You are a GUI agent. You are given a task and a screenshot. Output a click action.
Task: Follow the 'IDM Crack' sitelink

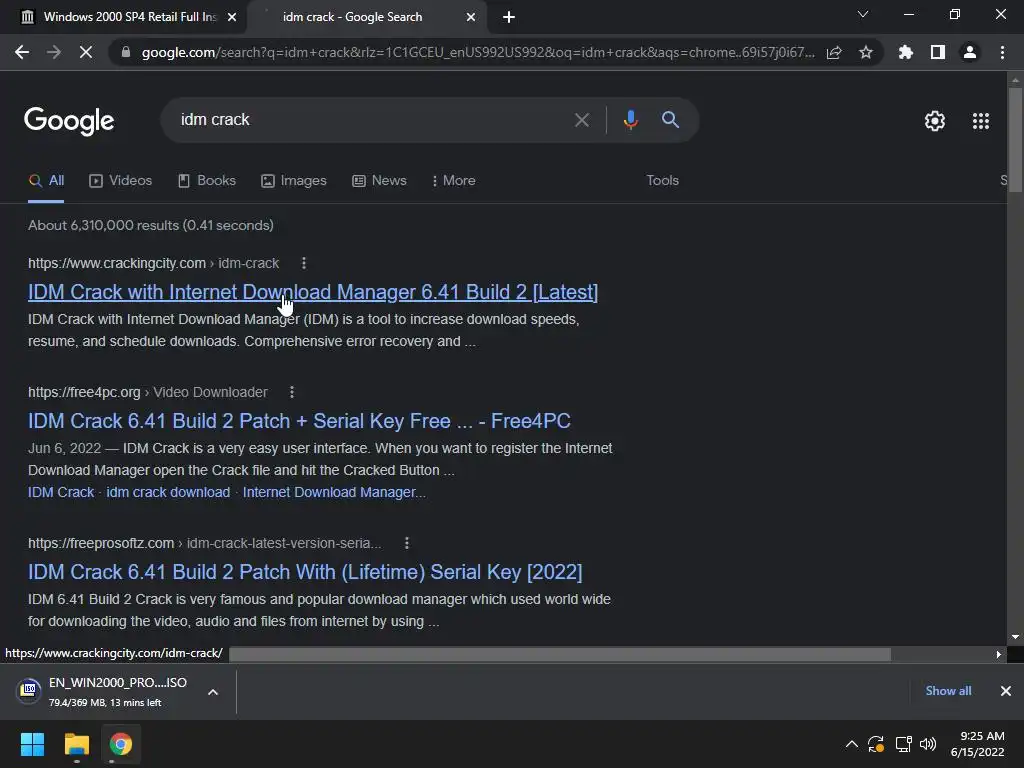click(x=61, y=492)
